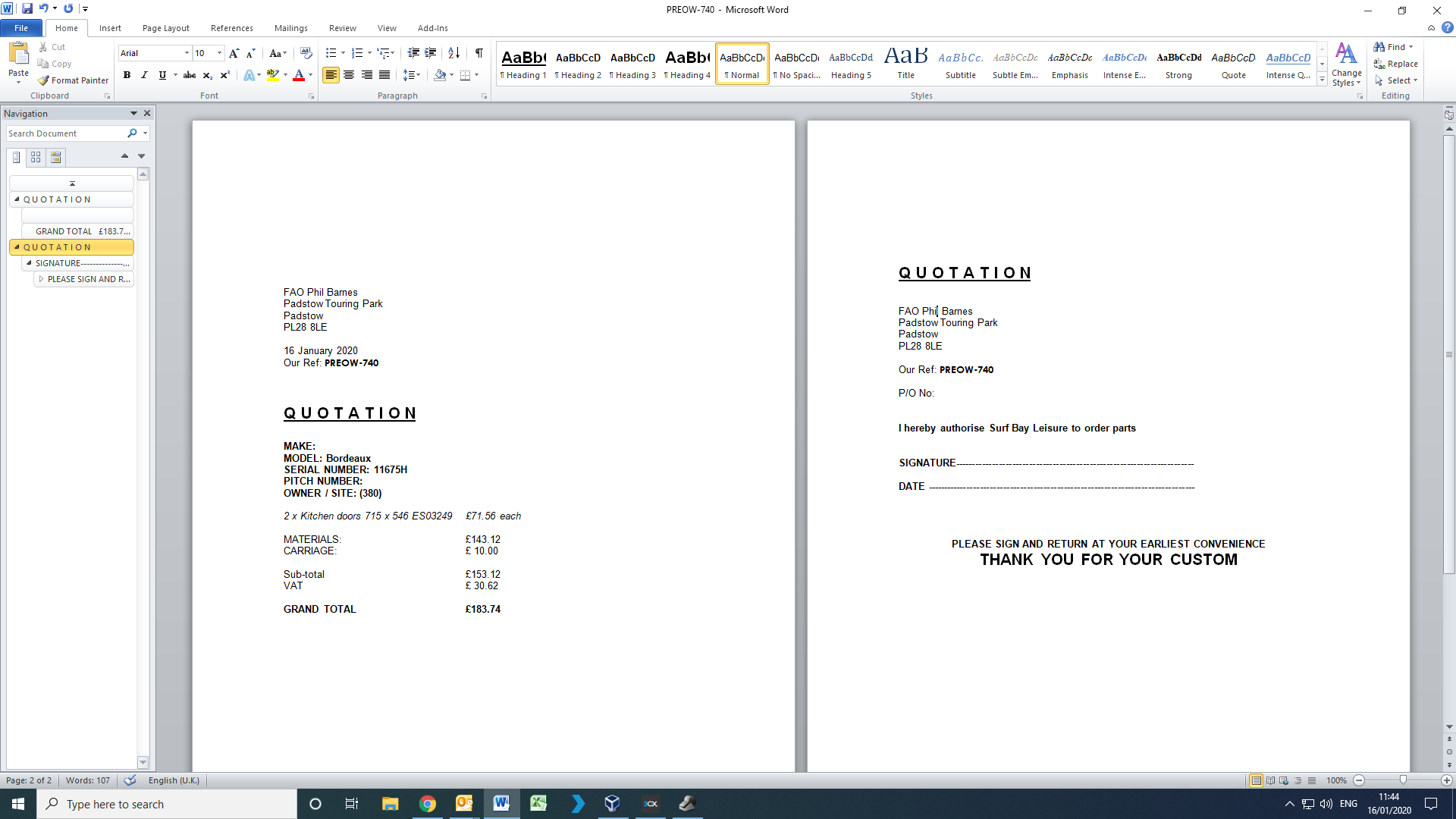1456x819 pixels.
Task: Enable Justify paragraph alignment
Action: point(384,75)
